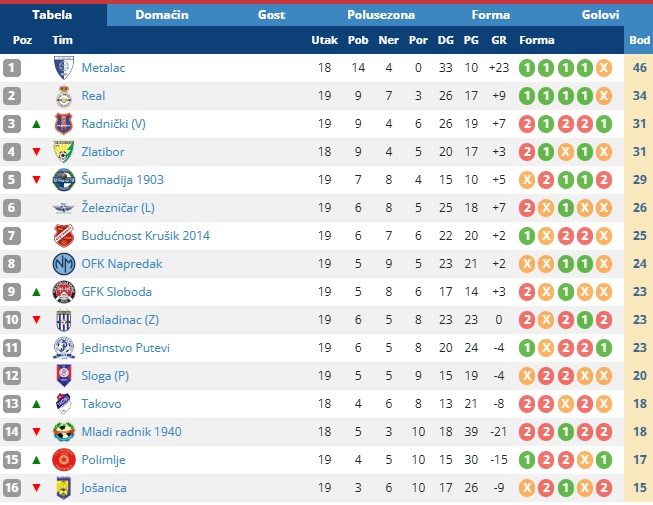Viewport: 653px width, 505px height.
Task: Sort the table by Bod column
Action: [639, 40]
